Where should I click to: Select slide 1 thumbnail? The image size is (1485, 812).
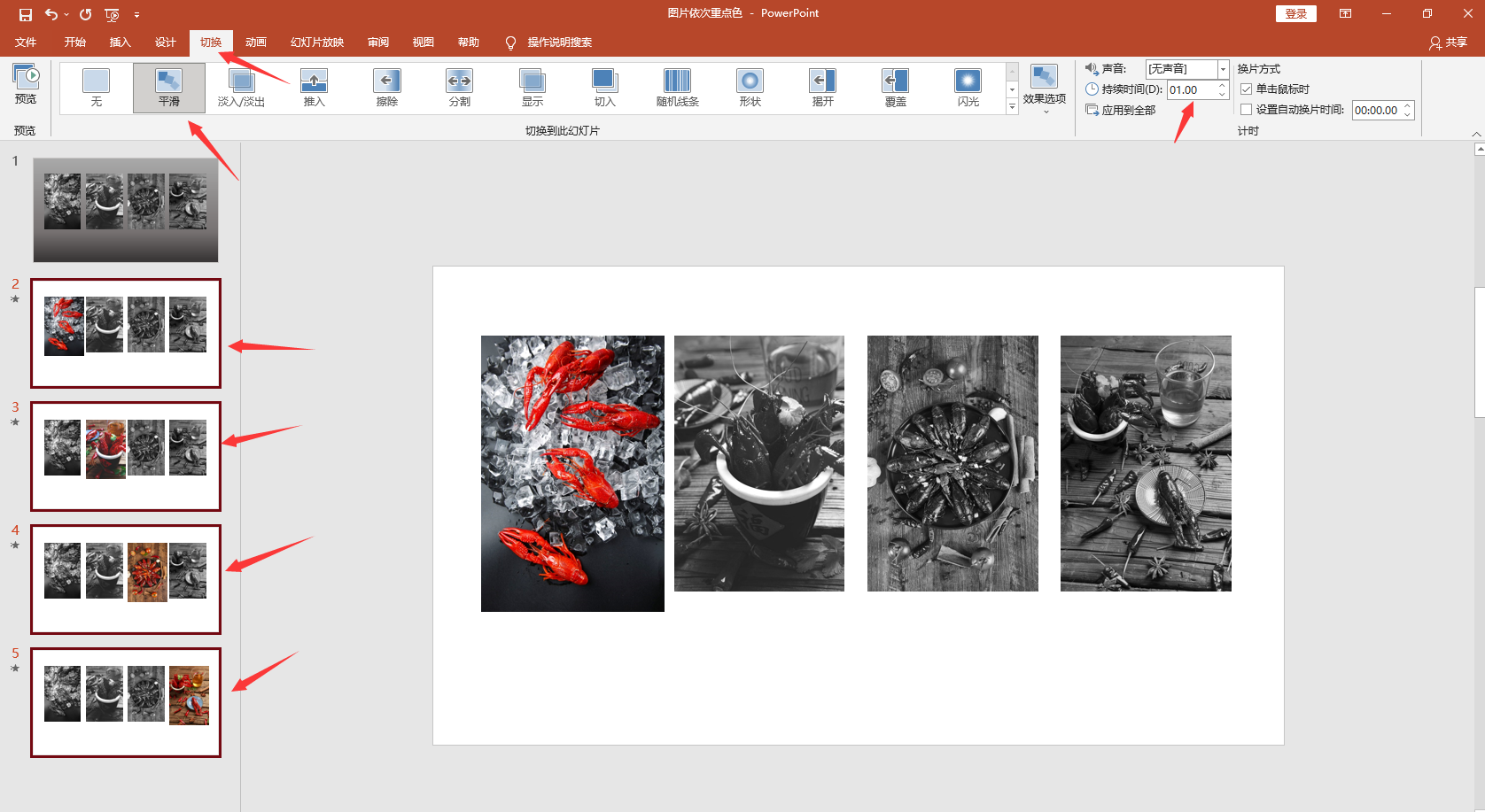(126, 210)
